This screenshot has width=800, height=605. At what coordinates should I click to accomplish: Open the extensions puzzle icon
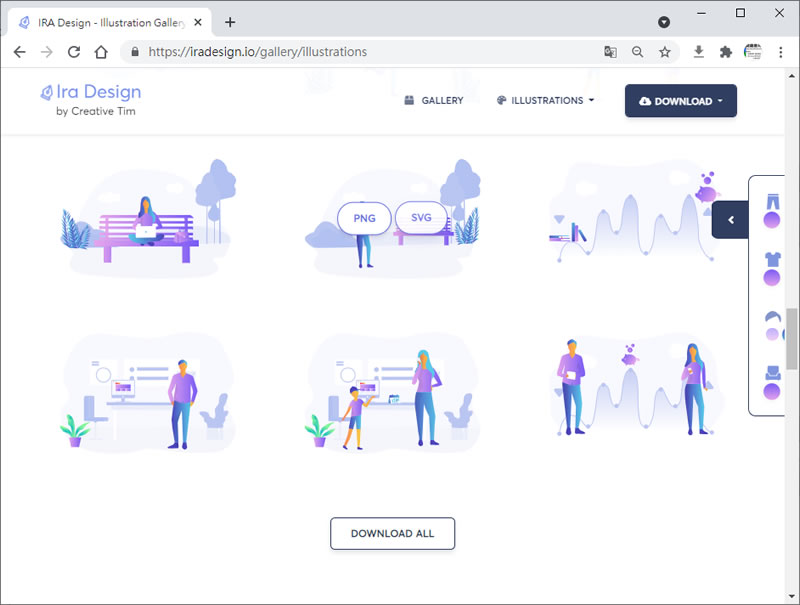(726, 52)
